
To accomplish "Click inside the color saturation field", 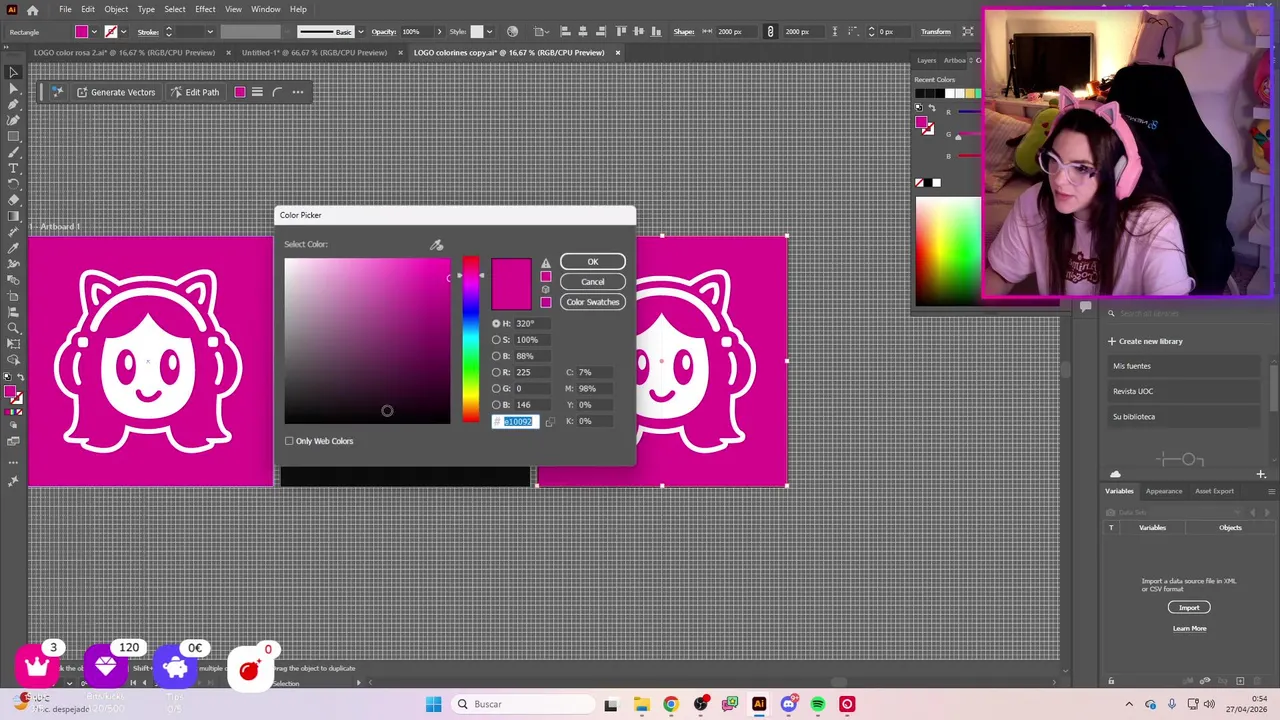I will pos(367,341).
